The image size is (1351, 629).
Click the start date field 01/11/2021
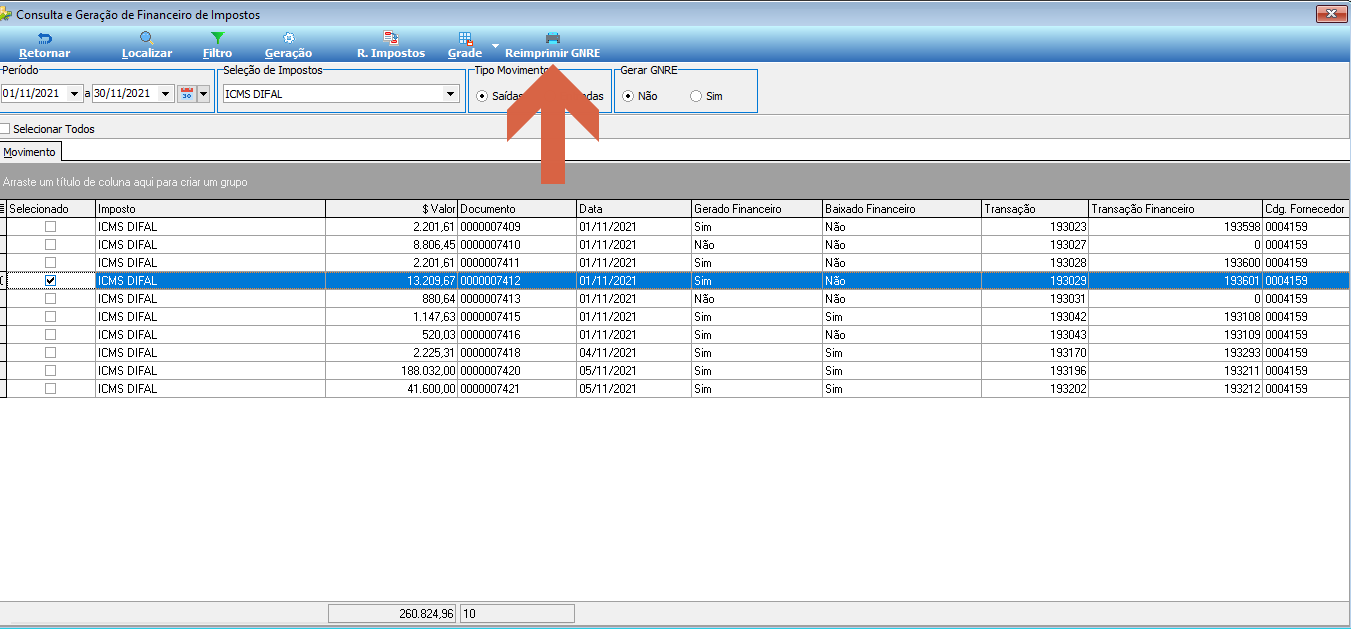[35, 94]
